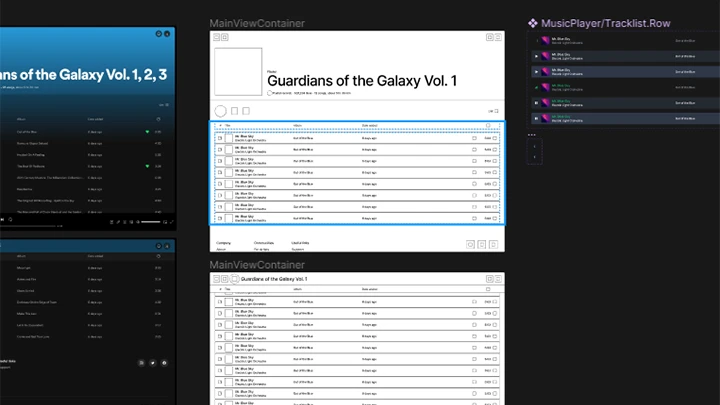
Task: Click now-playing view icon in dark player bar
Action: [x=112, y=222]
